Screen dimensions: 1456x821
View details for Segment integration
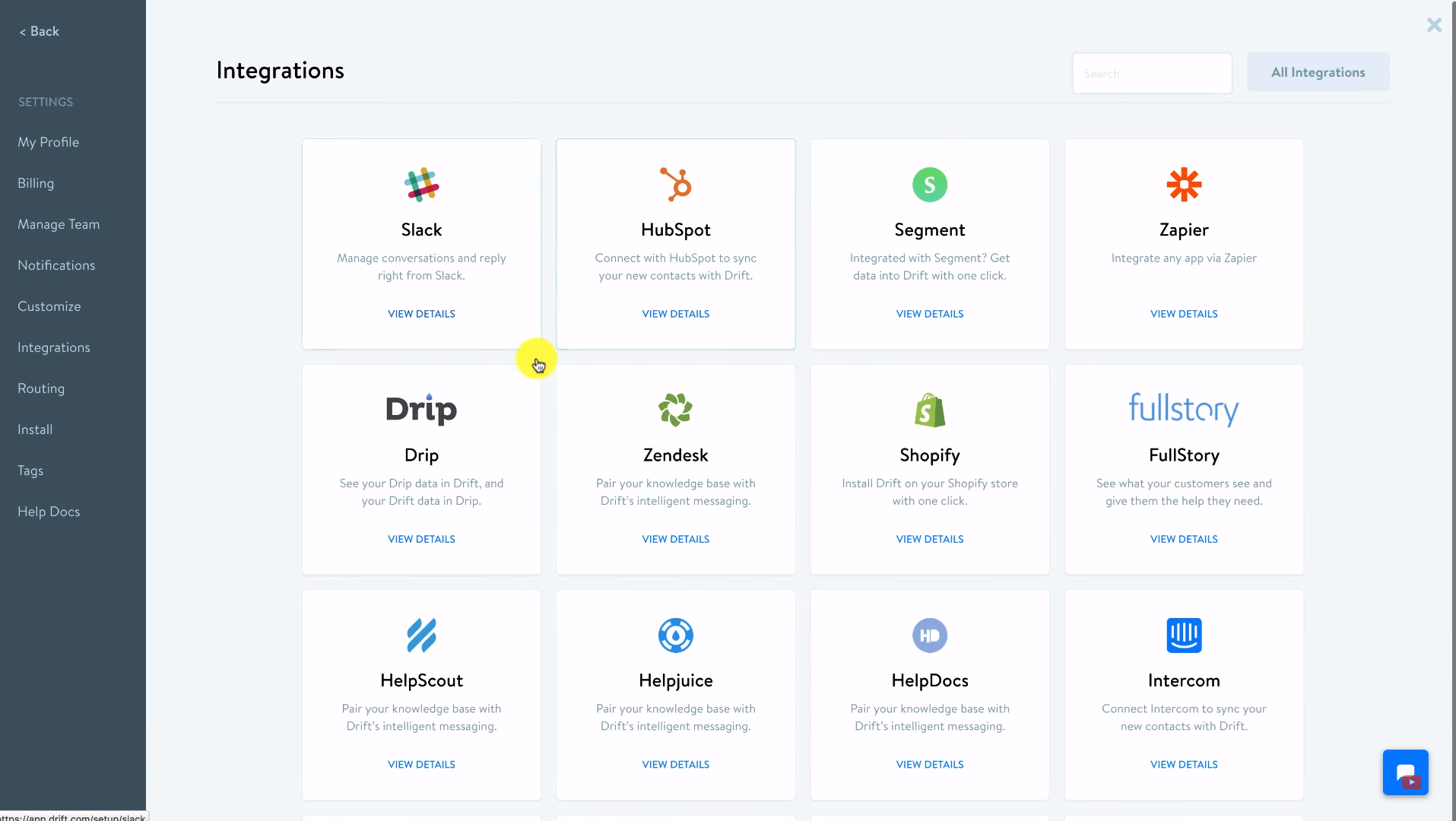(930, 314)
